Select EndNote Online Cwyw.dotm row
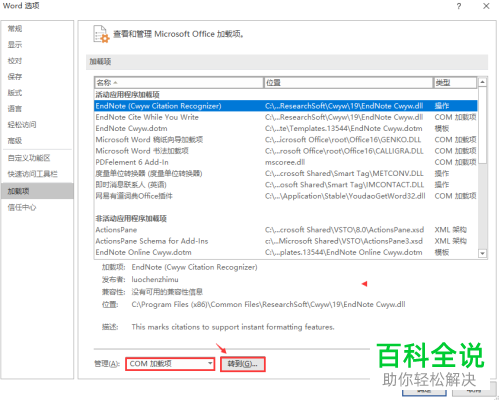Image resolution: width=500 pixels, height=400 pixels. pyautogui.click(x=286, y=252)
